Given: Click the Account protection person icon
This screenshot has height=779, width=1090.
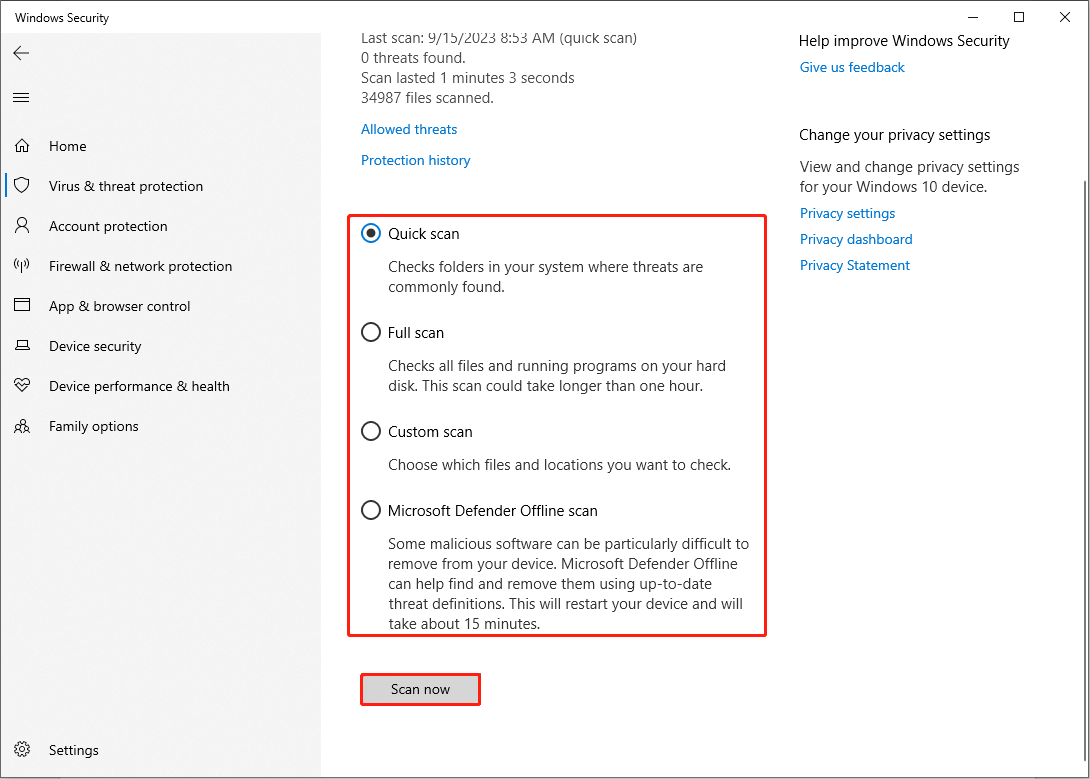Looking at the screenshot, I should (x=22, y=225).
